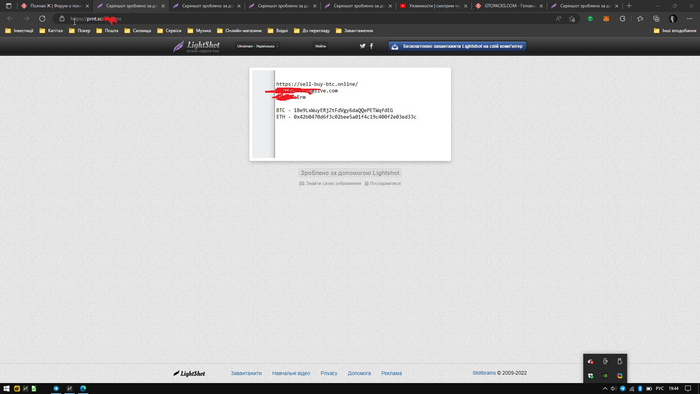700x394 pixels.
Task: Open Edge browser from taskbar
Action: [83, 389]
